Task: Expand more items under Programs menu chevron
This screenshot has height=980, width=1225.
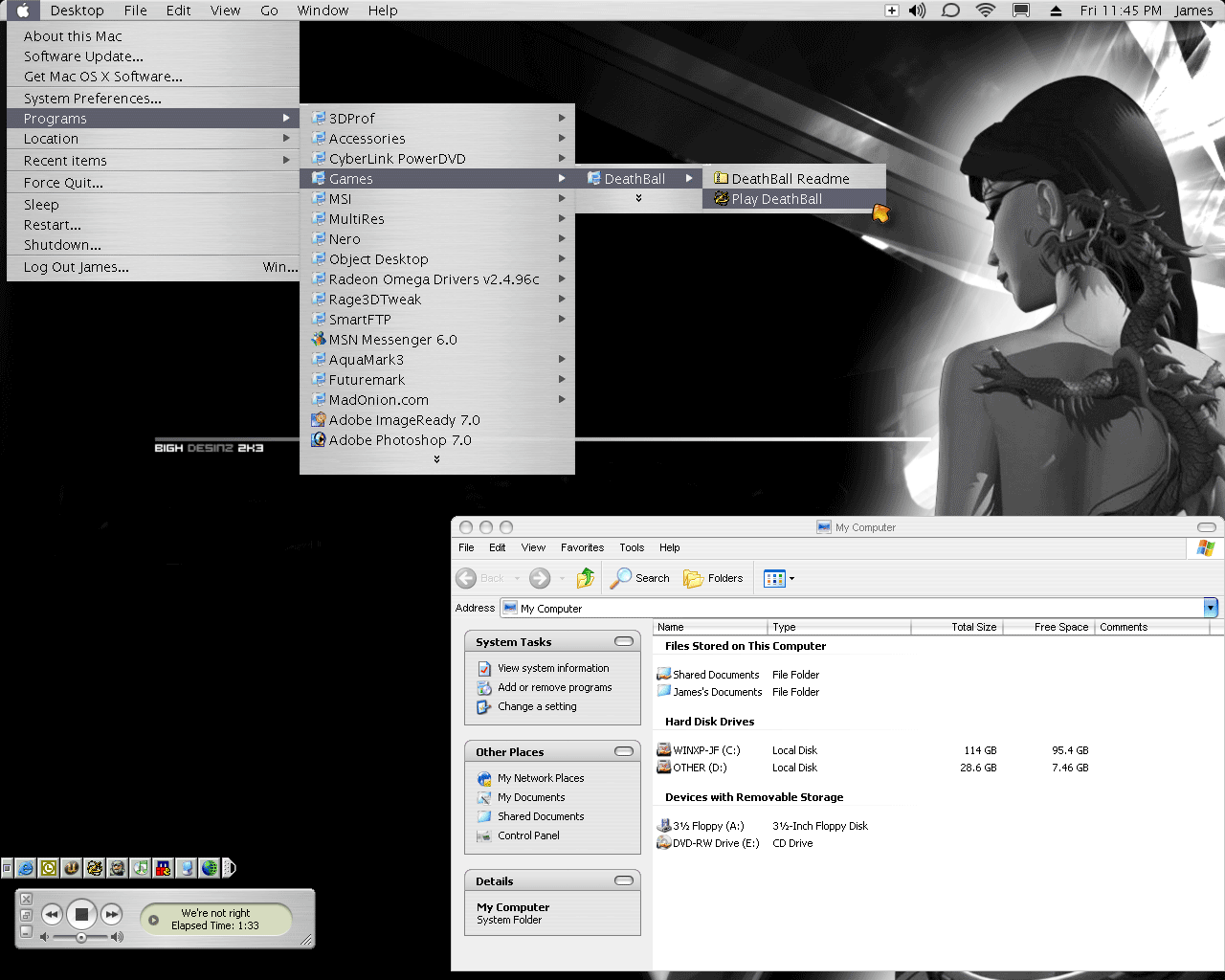Action: pos(436,459)
